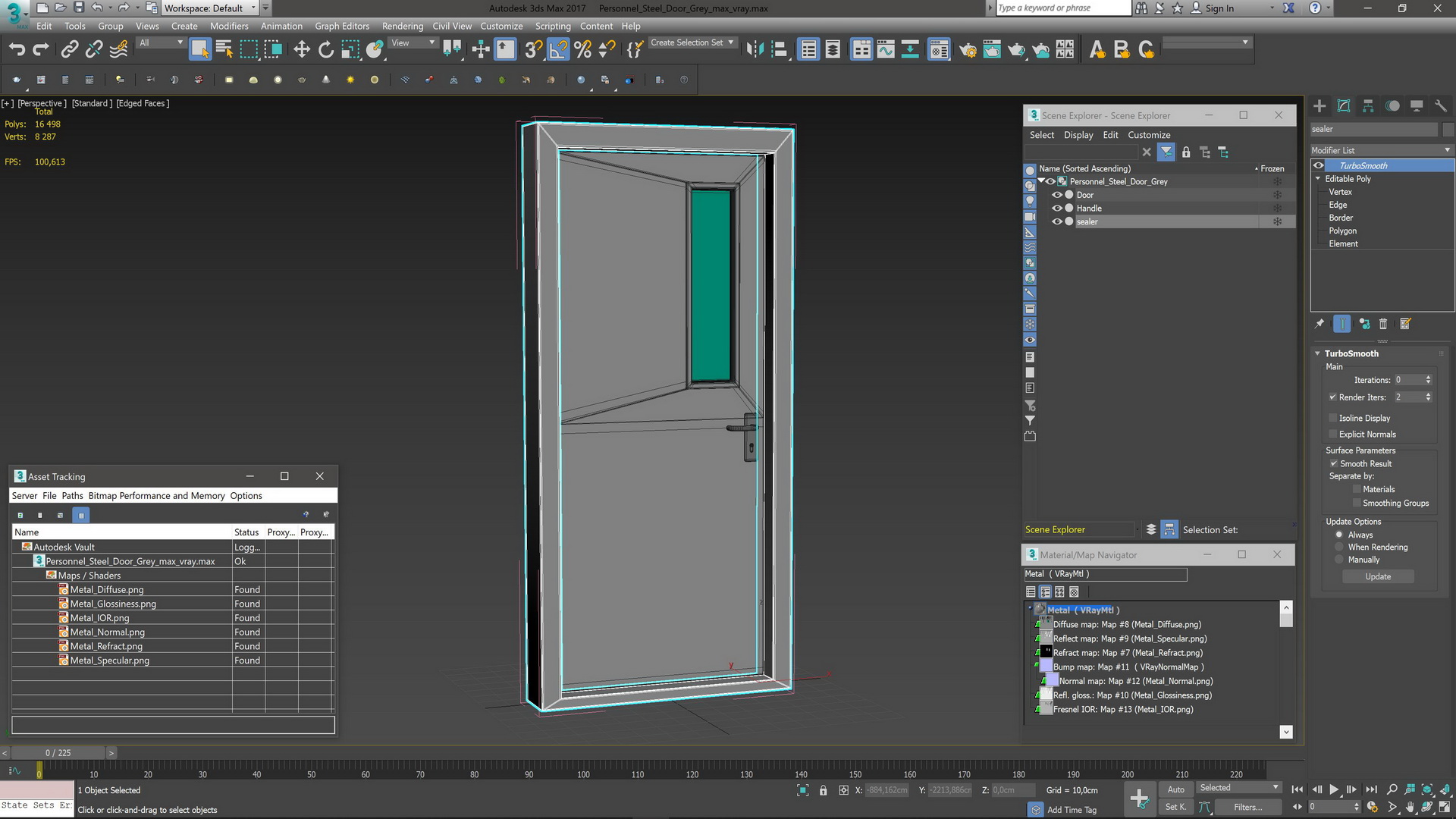Click the Update button
This screenshot has height=819, width=1456.
click(x=1378, y=576)
